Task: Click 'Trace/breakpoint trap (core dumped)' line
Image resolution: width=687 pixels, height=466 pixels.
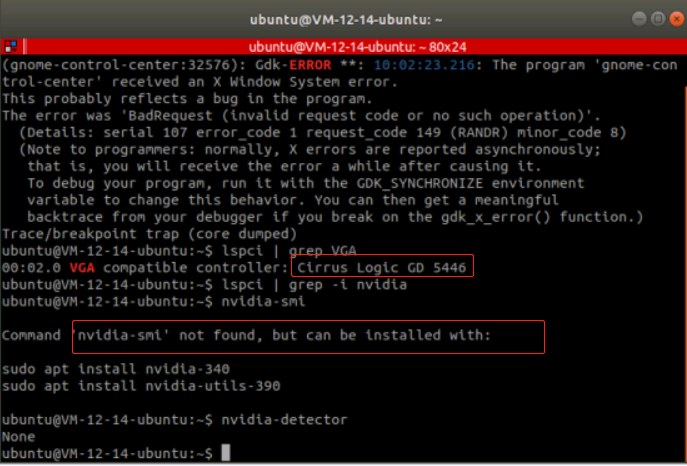Action: pyautogui.click(x=149, y=234)
